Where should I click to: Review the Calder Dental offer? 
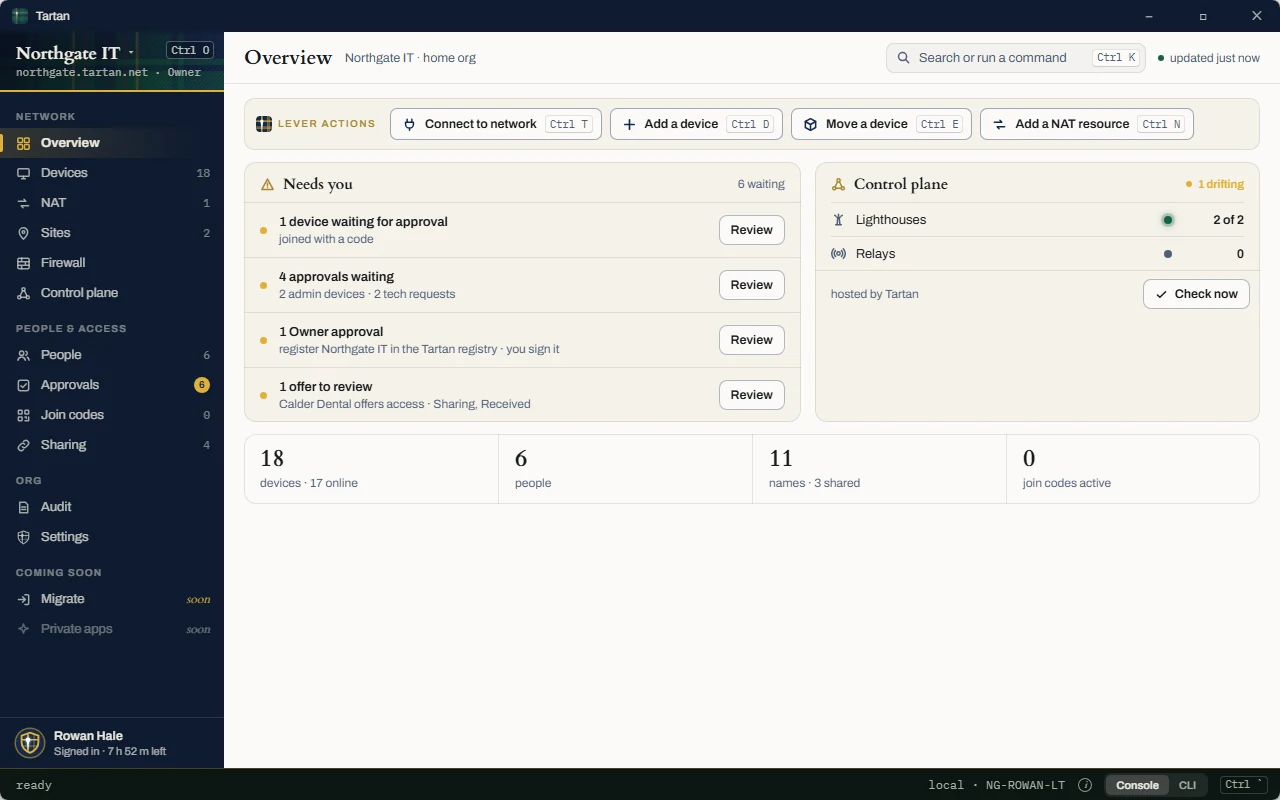click(752, 395)
